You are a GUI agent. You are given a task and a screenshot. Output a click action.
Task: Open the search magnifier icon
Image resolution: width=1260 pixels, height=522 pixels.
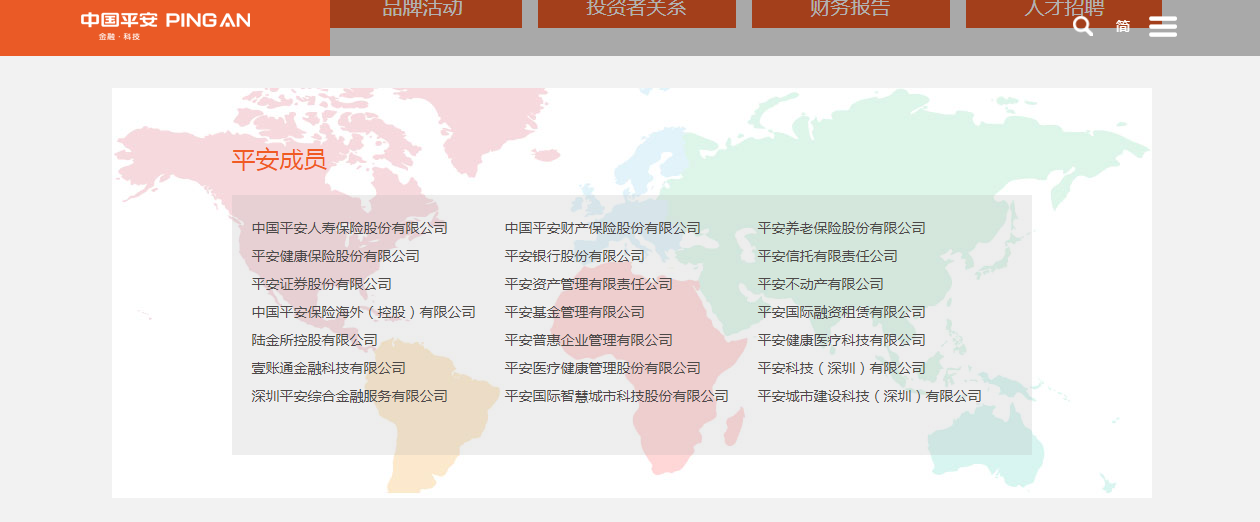[x=1083, y=26]
